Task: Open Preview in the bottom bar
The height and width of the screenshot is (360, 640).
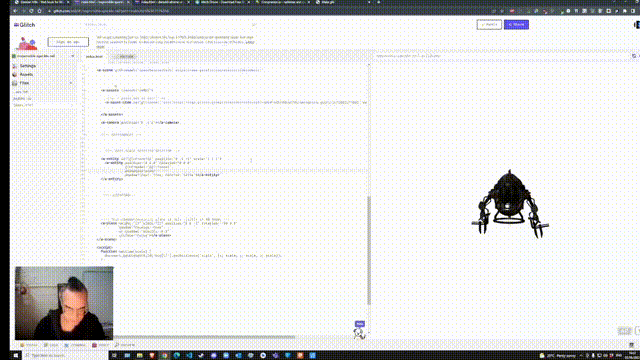Action: 124,345
